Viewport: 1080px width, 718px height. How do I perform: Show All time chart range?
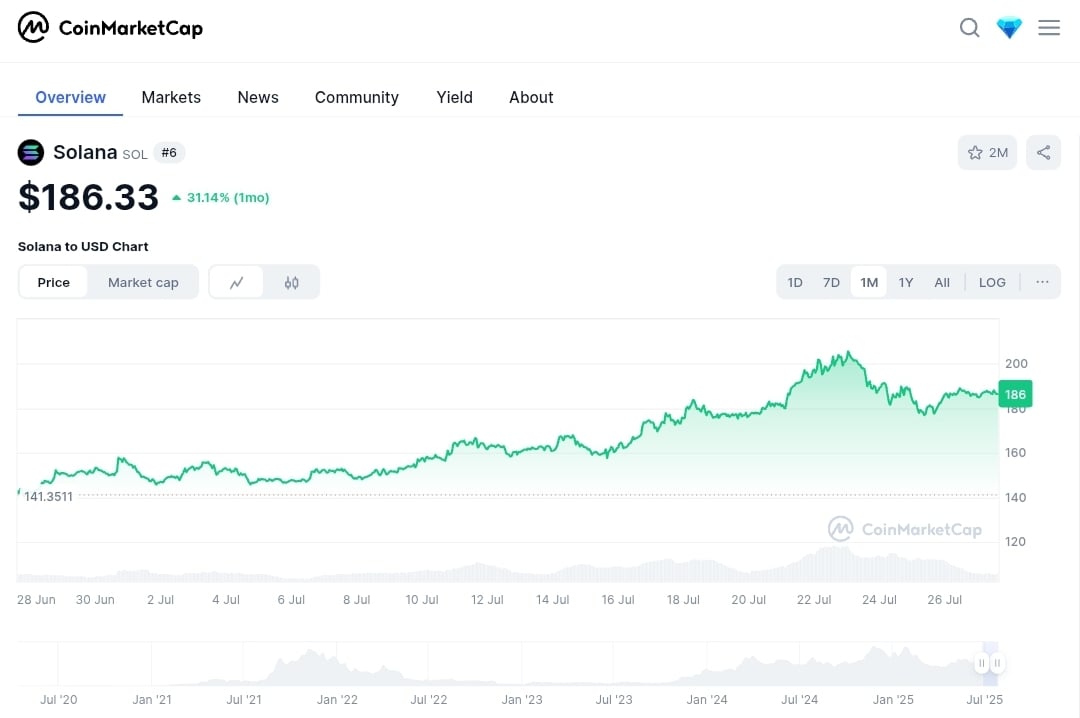click(942, 283)
